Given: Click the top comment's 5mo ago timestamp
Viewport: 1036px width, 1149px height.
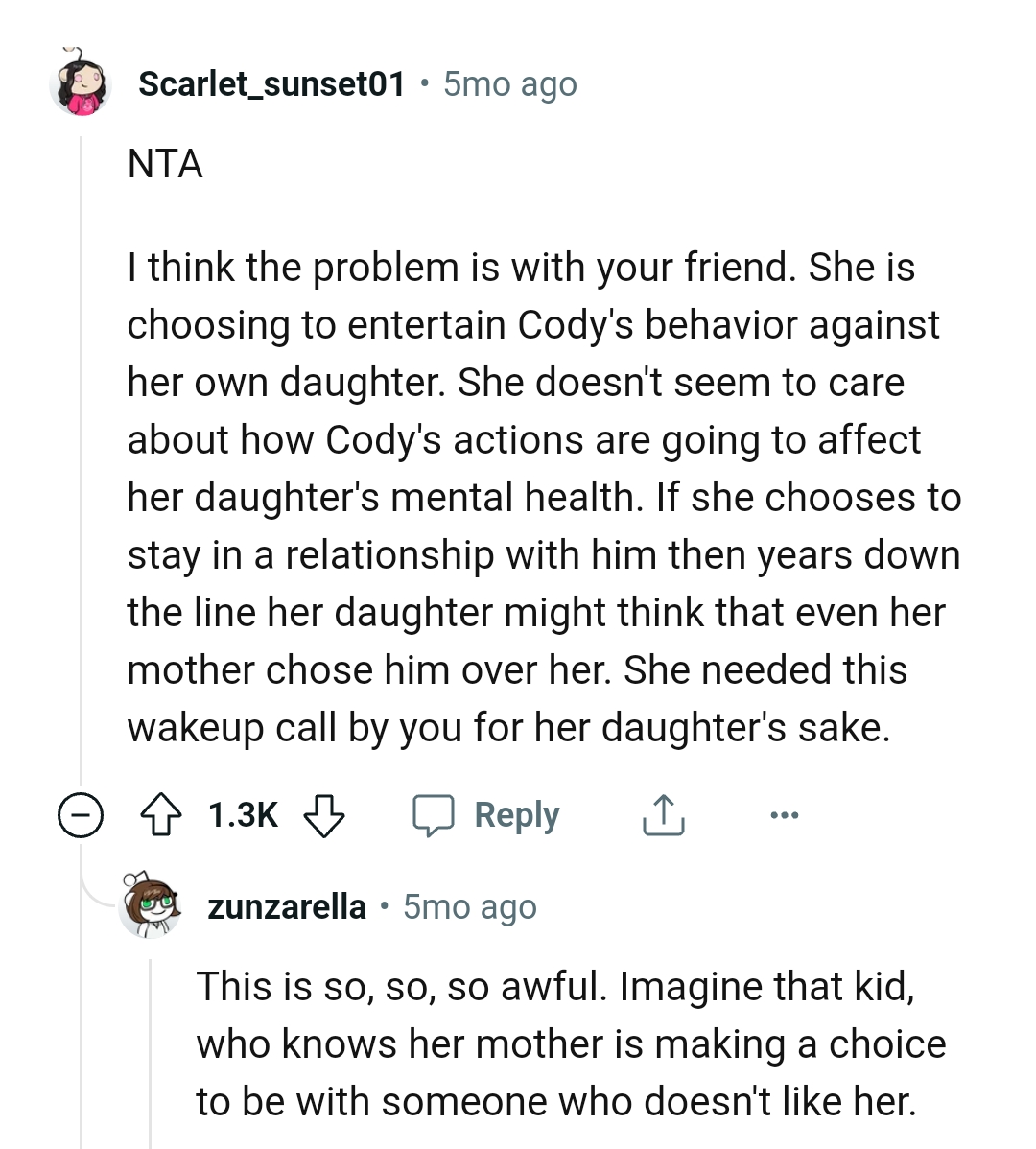Looking at the screenshot, I should [508, 84].
